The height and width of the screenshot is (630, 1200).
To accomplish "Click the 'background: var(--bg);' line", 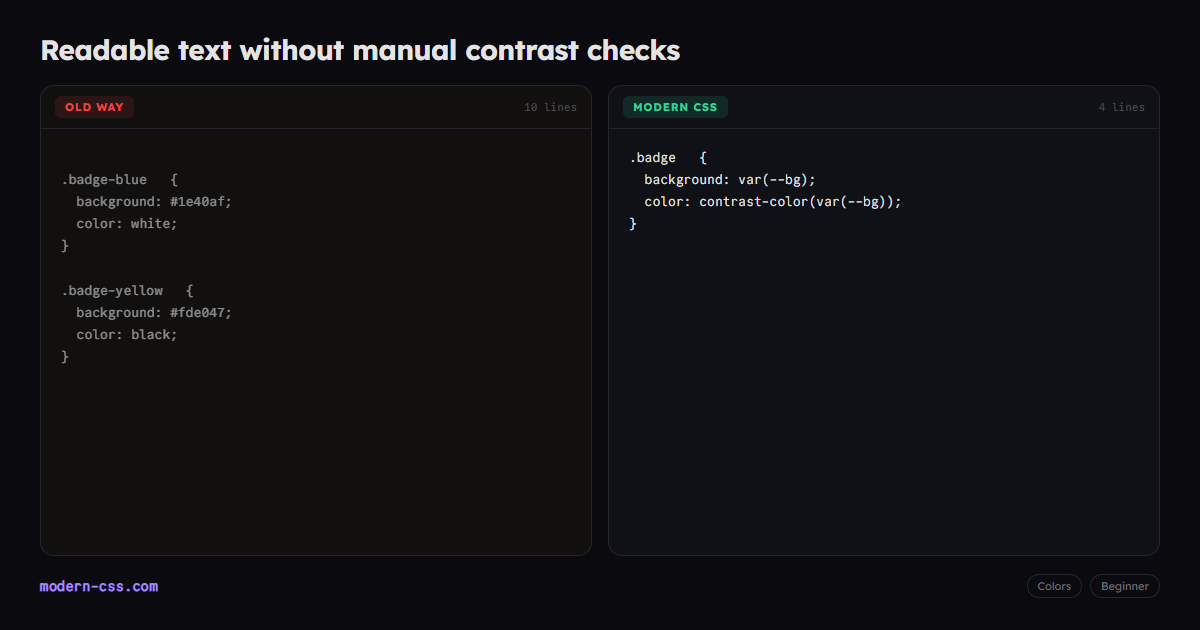I will pyautogui.click(x=730, y=180).
